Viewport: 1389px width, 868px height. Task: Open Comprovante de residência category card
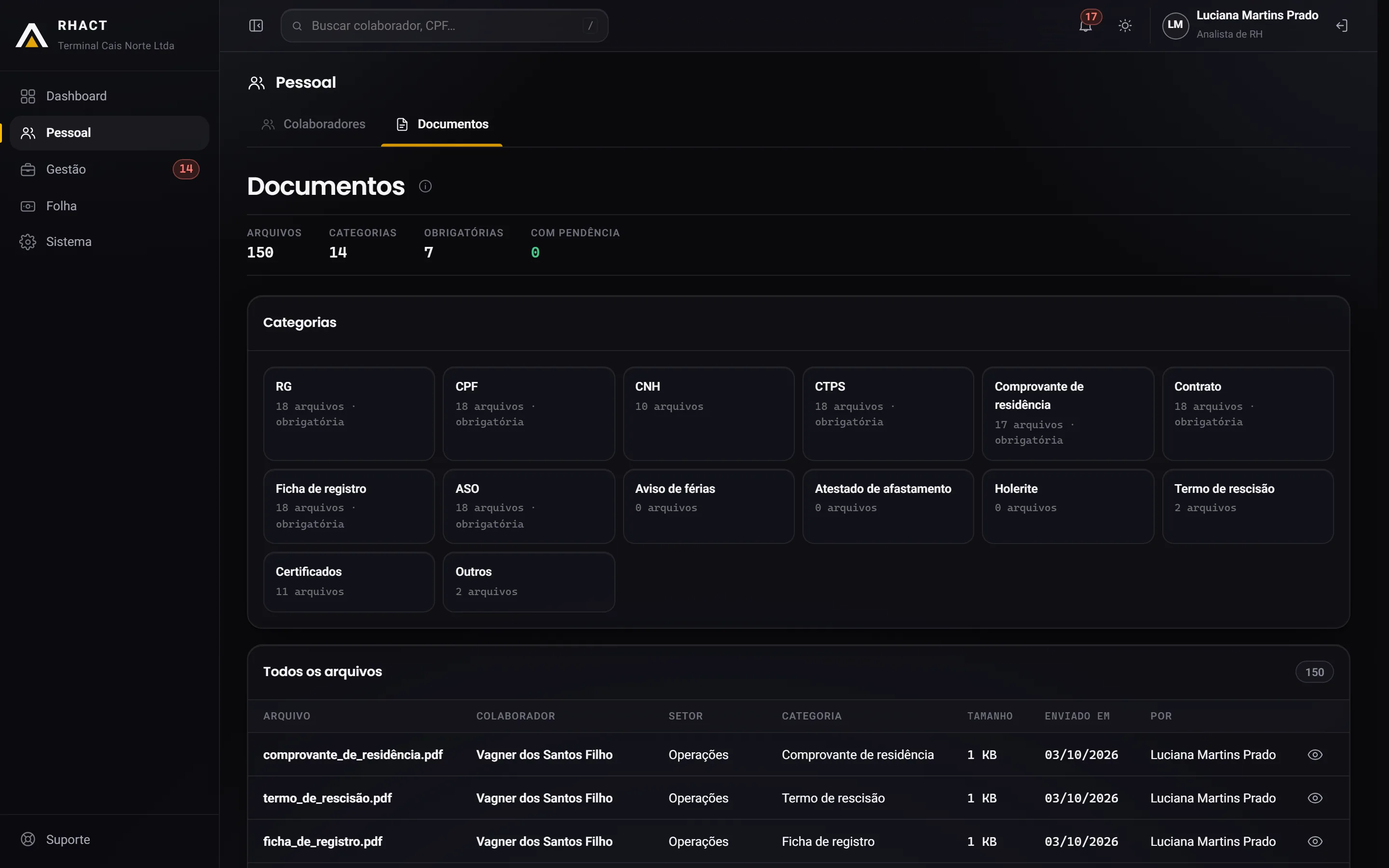point(1068,413)
